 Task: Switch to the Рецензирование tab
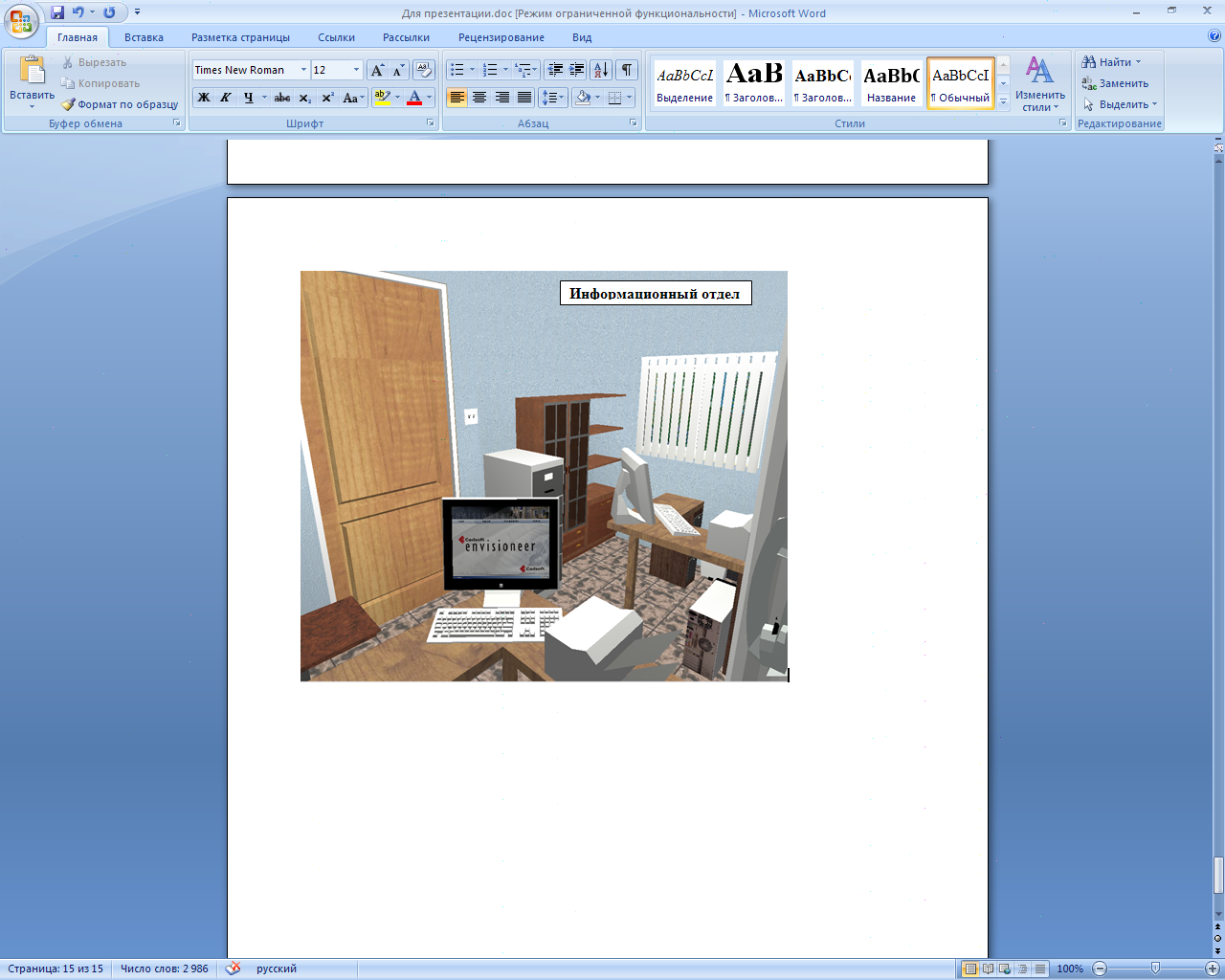pyautogui.click(x=501, y=37)
